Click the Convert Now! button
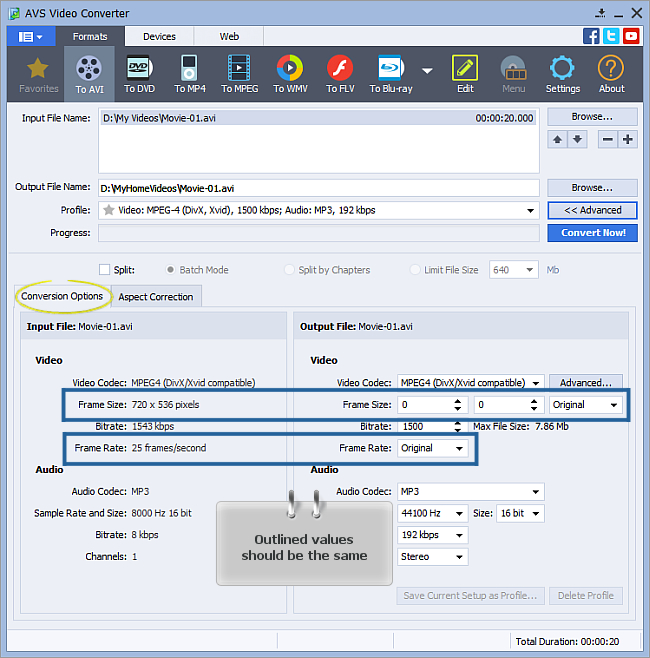 (593, 232)
